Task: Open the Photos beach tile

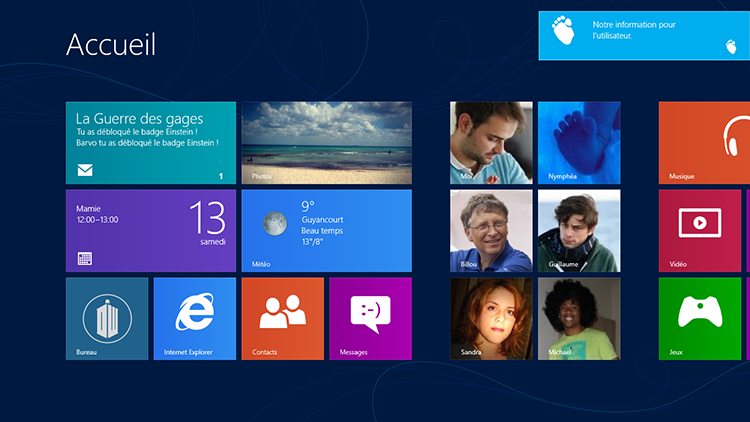Action: 326,142
